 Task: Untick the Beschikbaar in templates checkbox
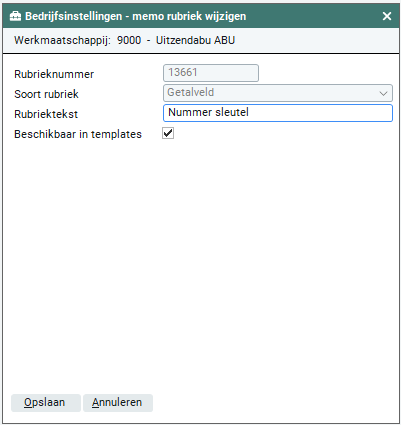point(168,133)
